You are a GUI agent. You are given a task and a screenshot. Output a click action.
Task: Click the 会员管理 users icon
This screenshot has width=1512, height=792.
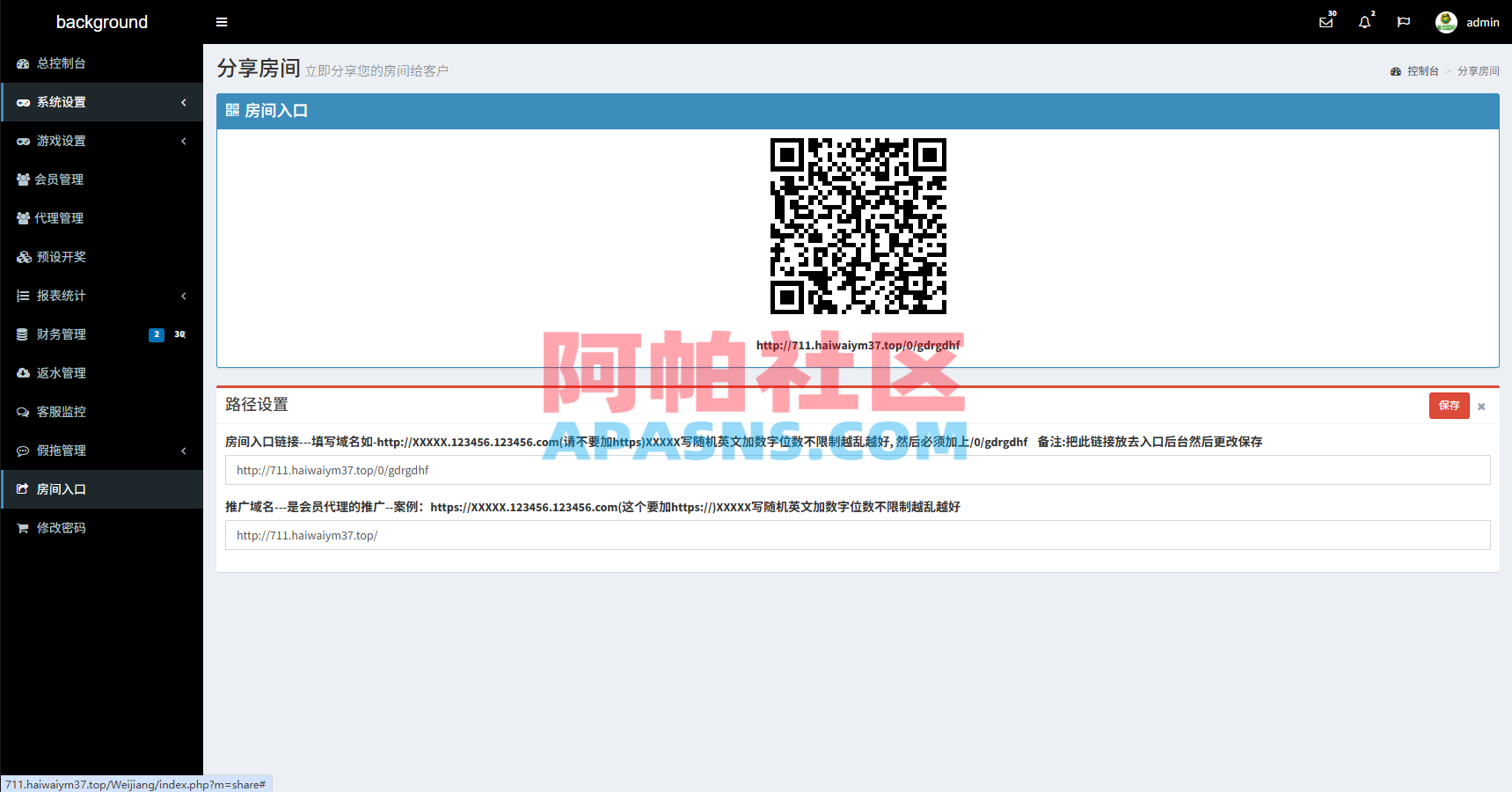23,180
